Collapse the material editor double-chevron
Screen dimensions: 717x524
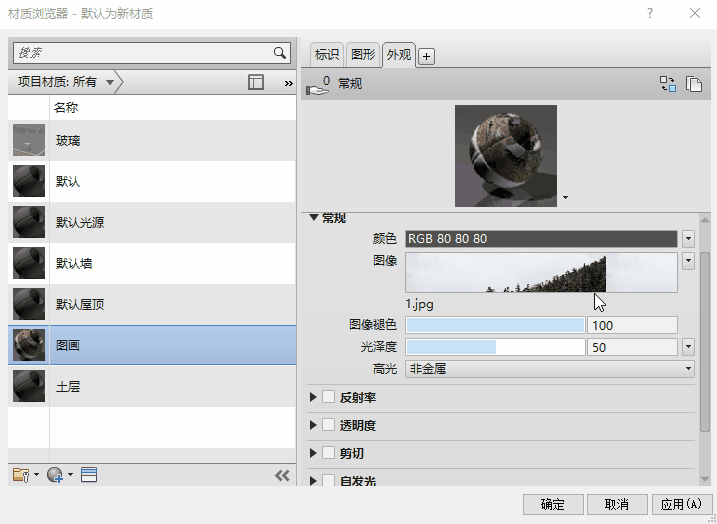[x=282, y=476]
